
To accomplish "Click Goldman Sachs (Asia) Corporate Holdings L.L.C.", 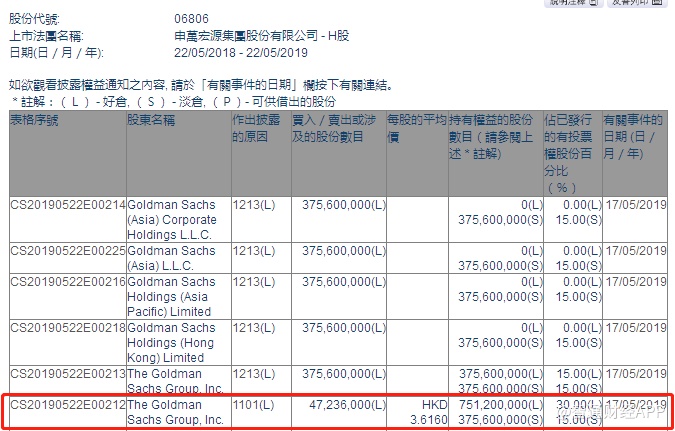I will [x=172, y=220].
